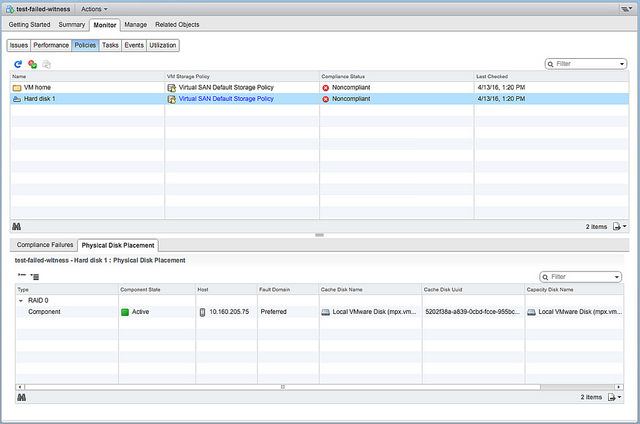Click the Hard disk 1 row icon
The image size is (640, 424).
(17, 99)
